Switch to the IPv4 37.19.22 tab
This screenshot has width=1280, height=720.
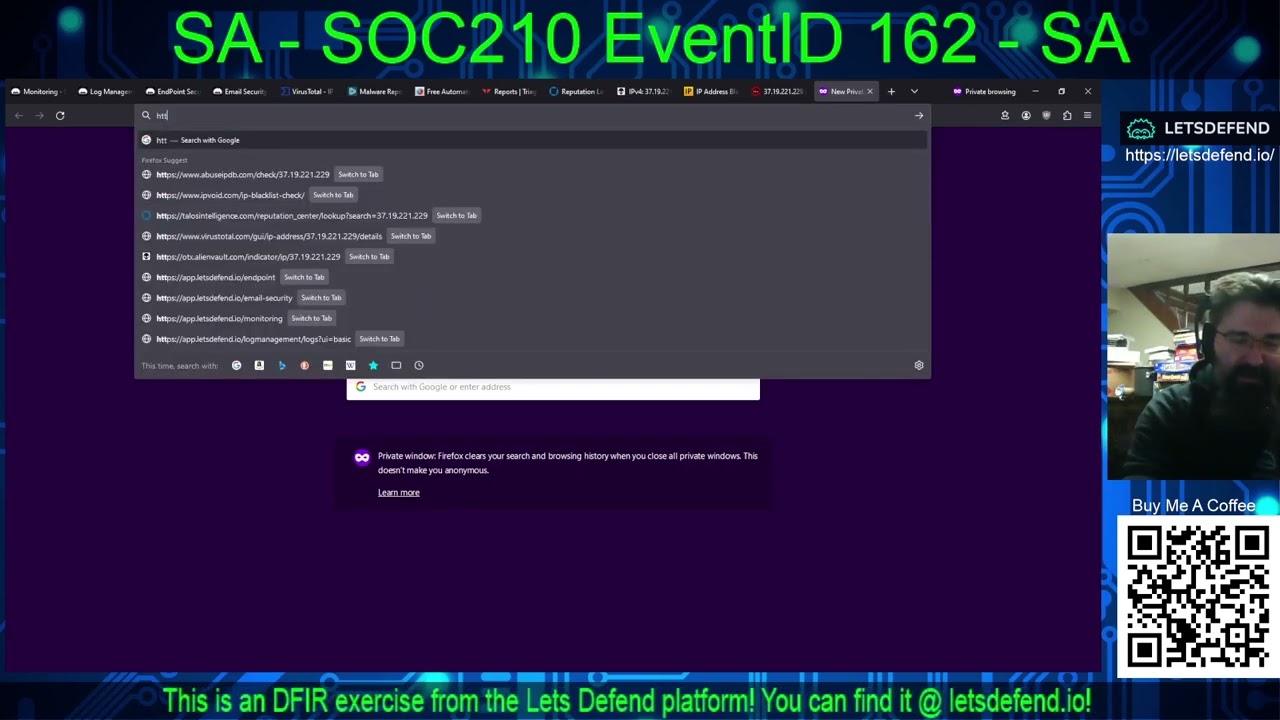point(644,91)
